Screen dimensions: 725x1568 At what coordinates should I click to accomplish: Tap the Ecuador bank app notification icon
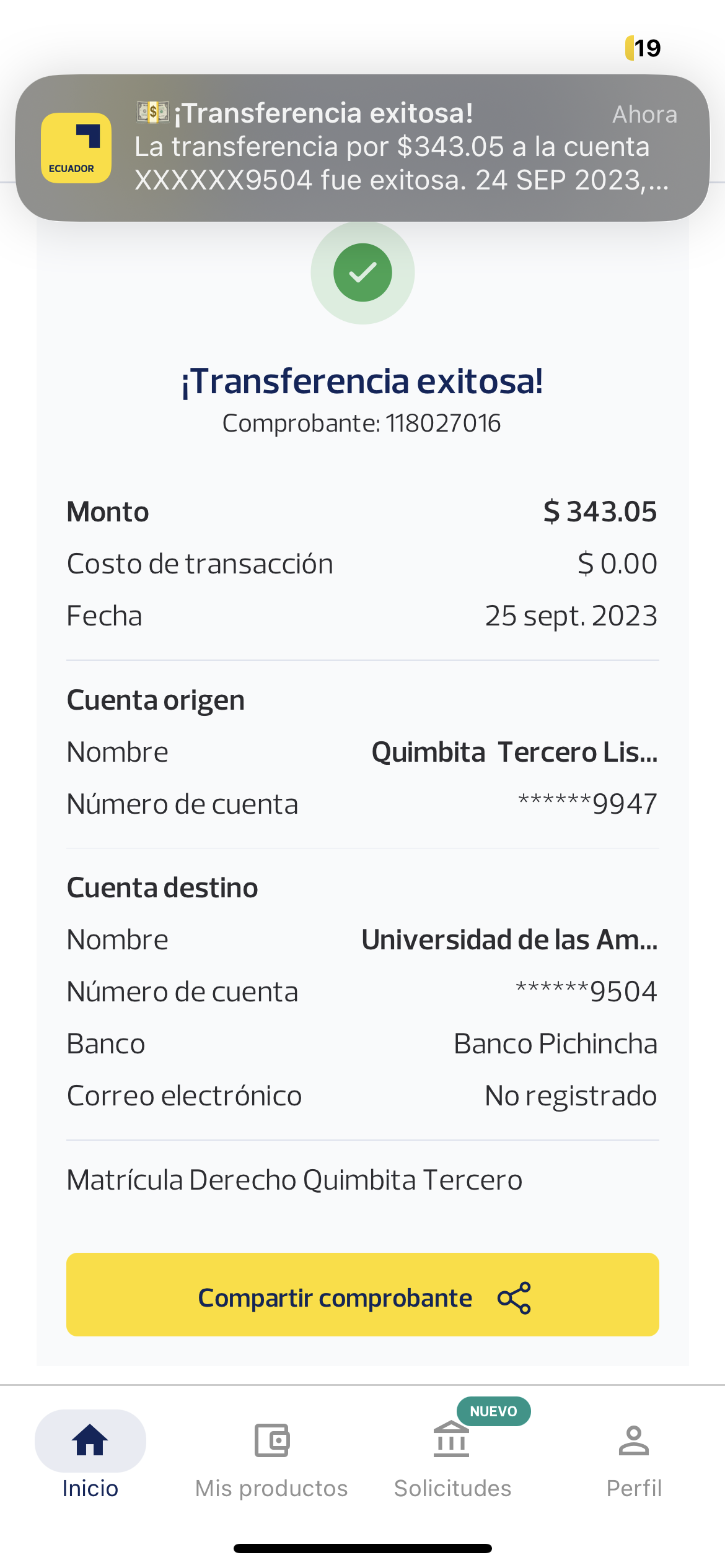pos(76,148)
